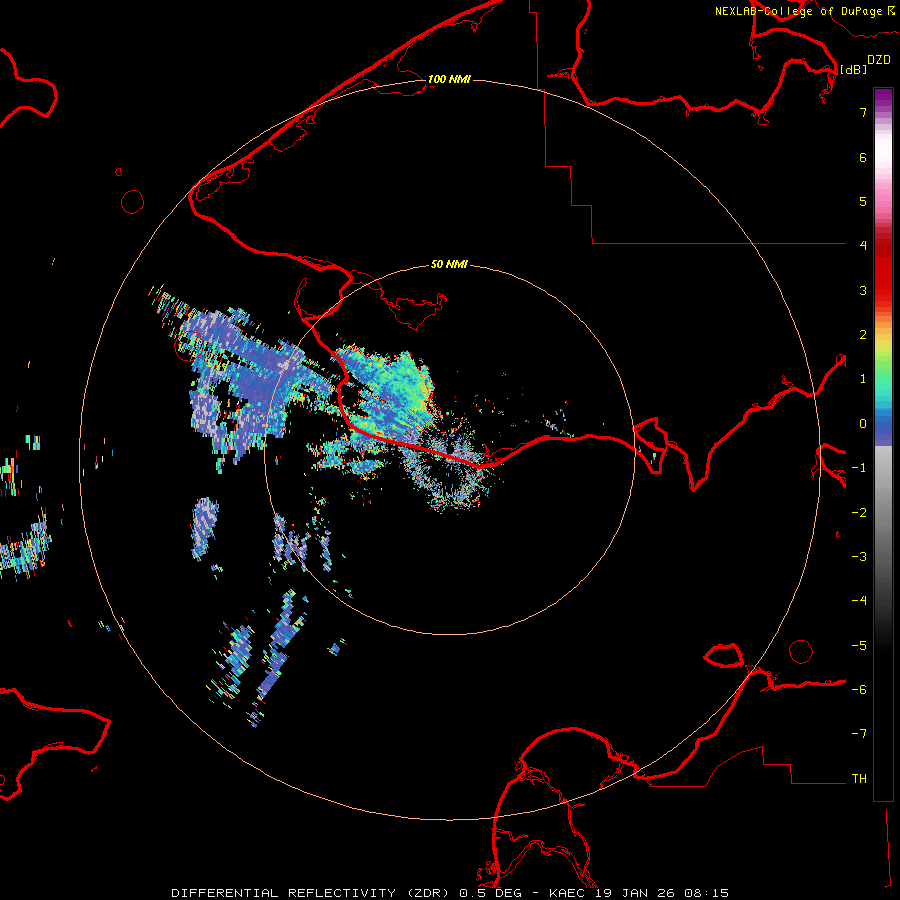Click the -6 value on the color scale
900x900 pixels.
point(859,690)
